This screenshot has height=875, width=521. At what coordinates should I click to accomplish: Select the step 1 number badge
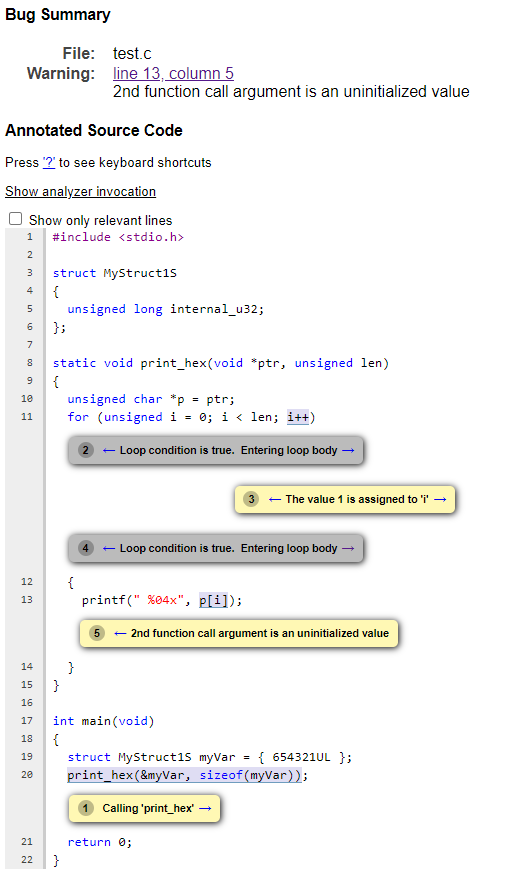click(x=85, y=808)
